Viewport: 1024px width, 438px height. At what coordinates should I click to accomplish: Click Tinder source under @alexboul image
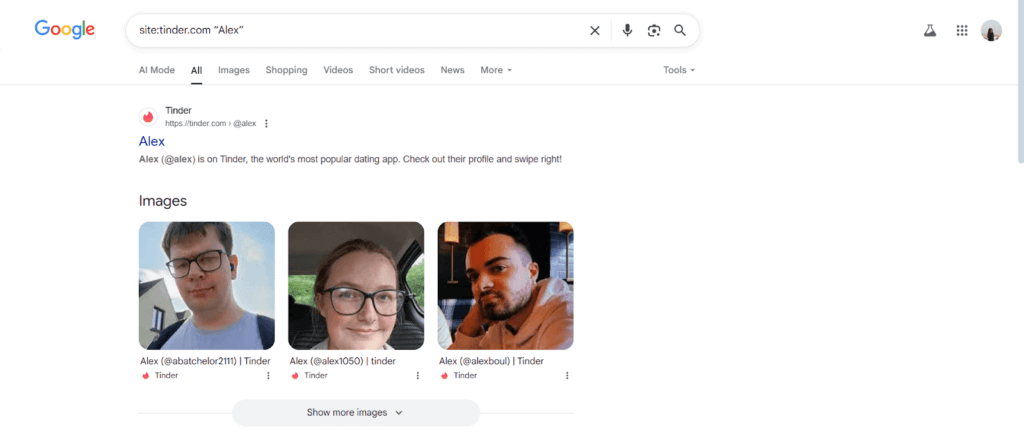pyautogui.click(x=459, y=375)
